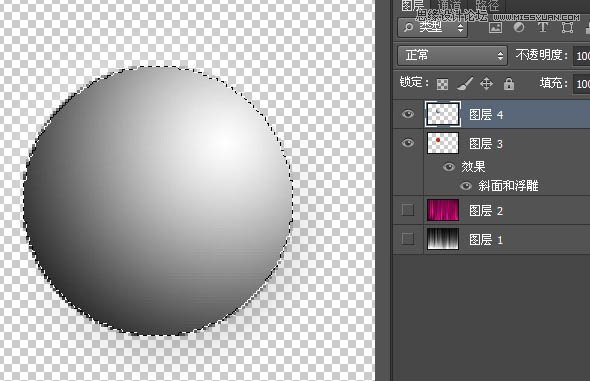
Task: Filter for shape layers icon
Action: point(567,28)
